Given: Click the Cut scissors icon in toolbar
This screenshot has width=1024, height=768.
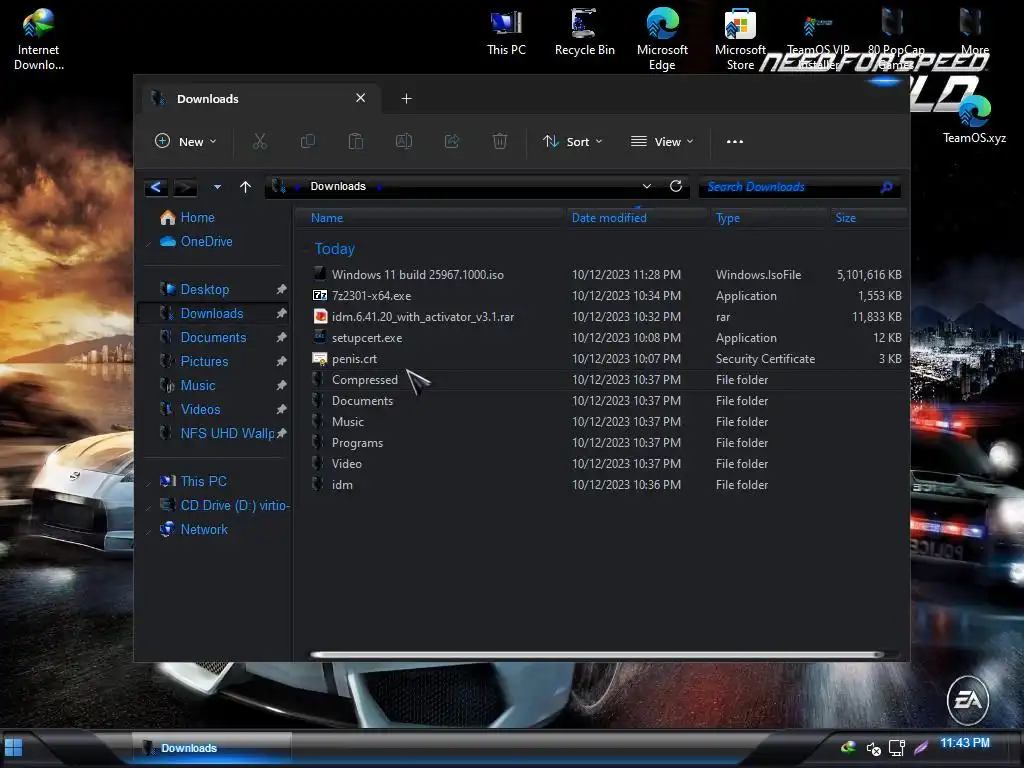Looking at the screenshot, I should (x=260, y=141).
